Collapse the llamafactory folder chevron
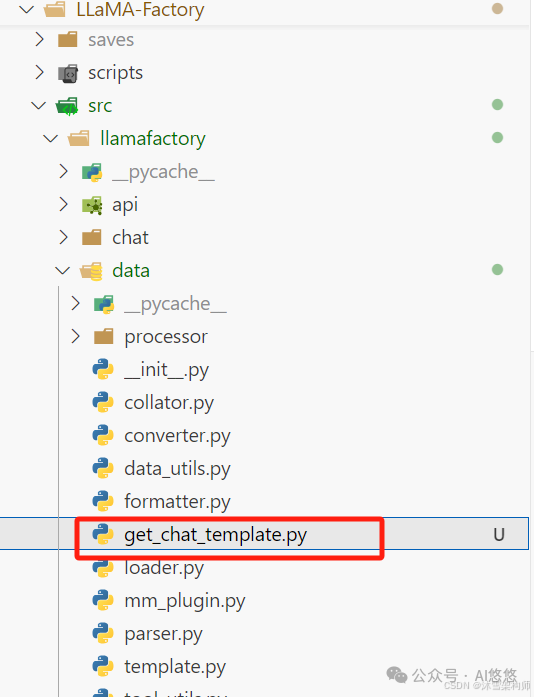The width and height of the screenshot is (534, 697). point(51,139)
